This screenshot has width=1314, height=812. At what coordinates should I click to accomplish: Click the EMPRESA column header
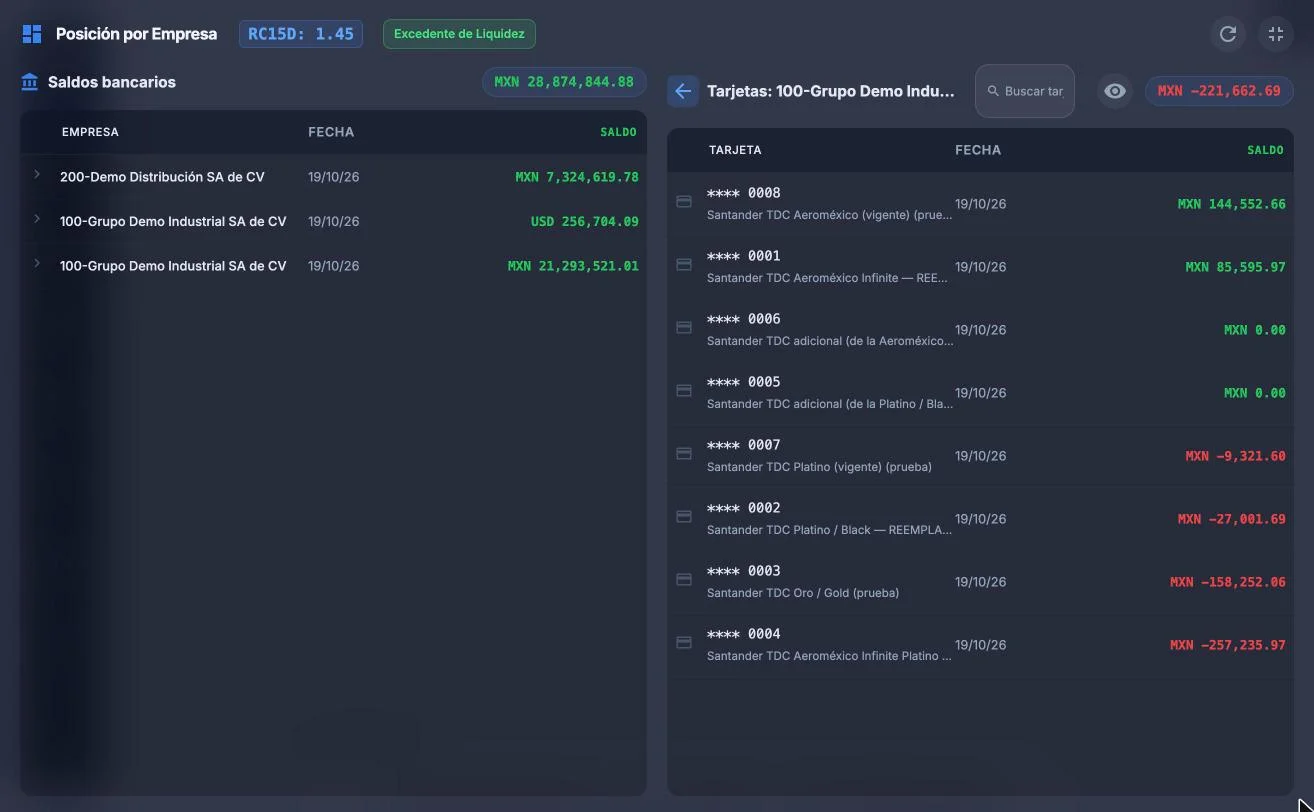[x=90, y=132]
